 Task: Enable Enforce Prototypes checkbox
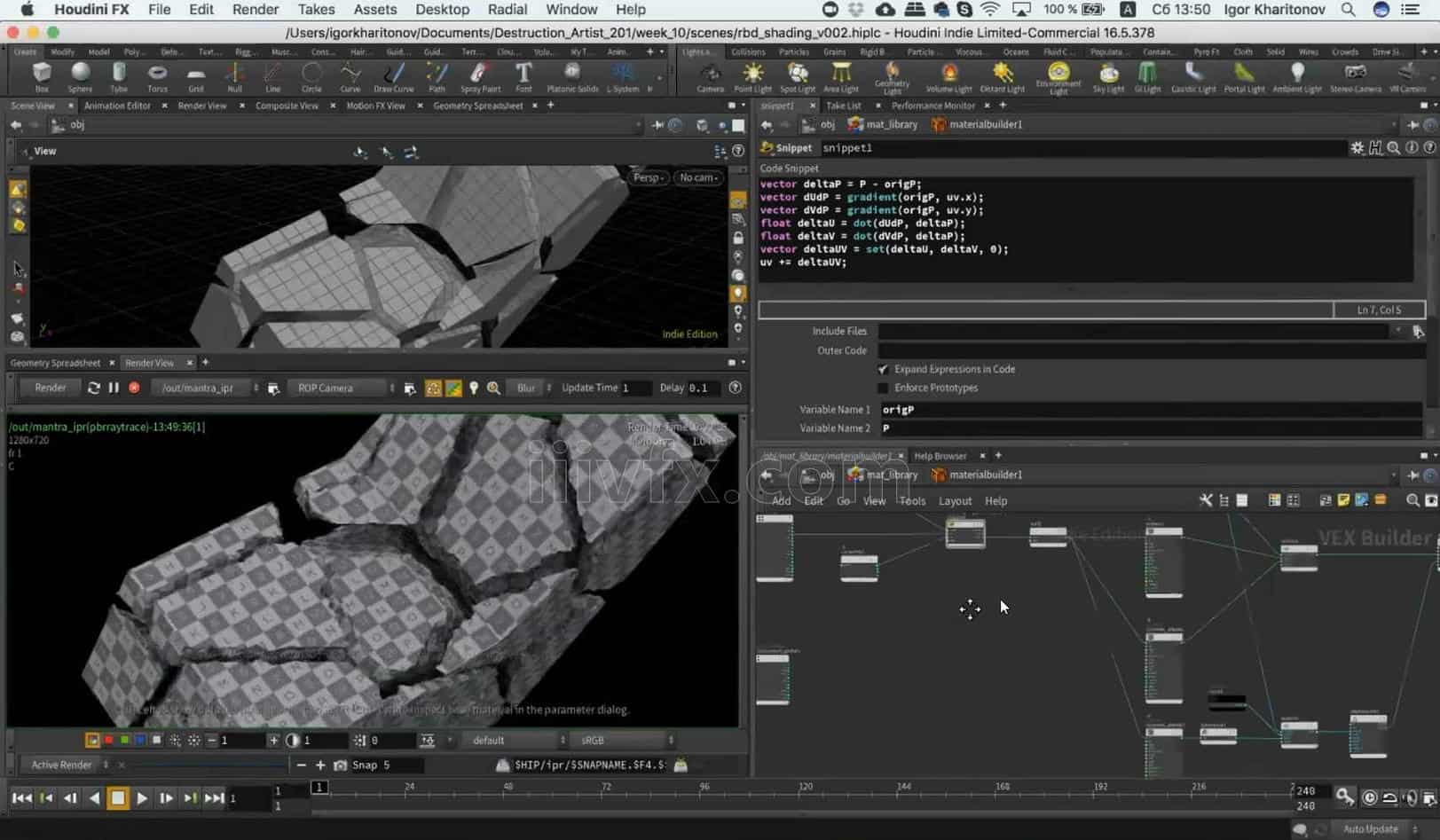coord(883,388)
